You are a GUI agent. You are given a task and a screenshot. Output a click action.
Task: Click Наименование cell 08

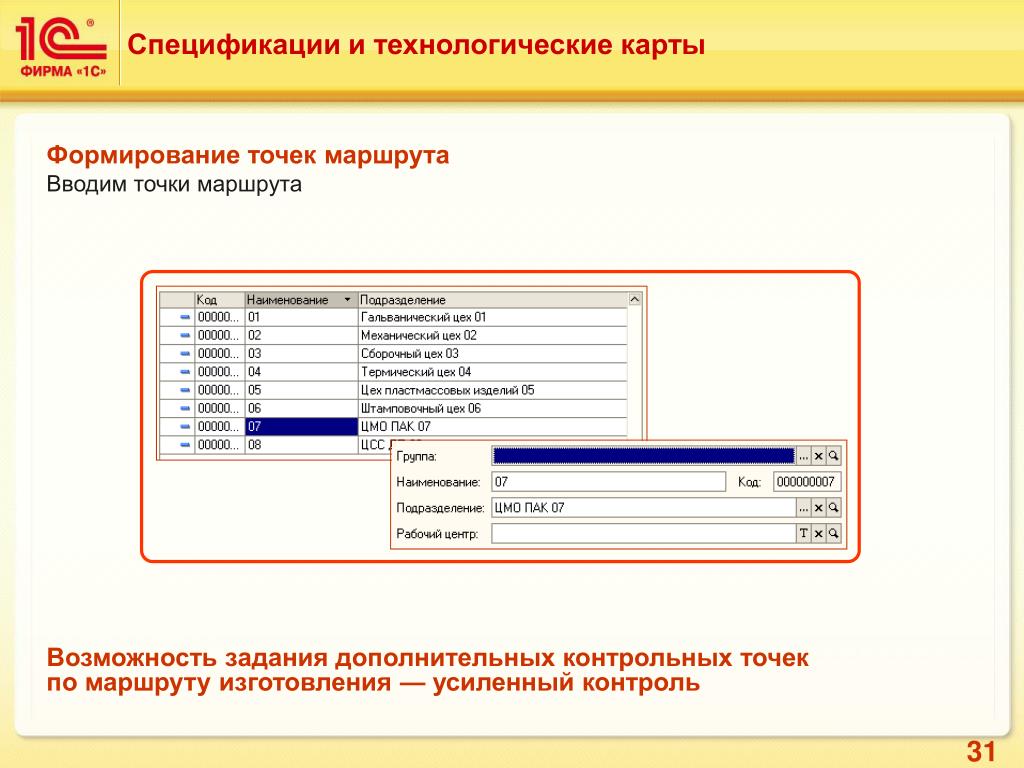pyautogui.click(x=301, y=445)
